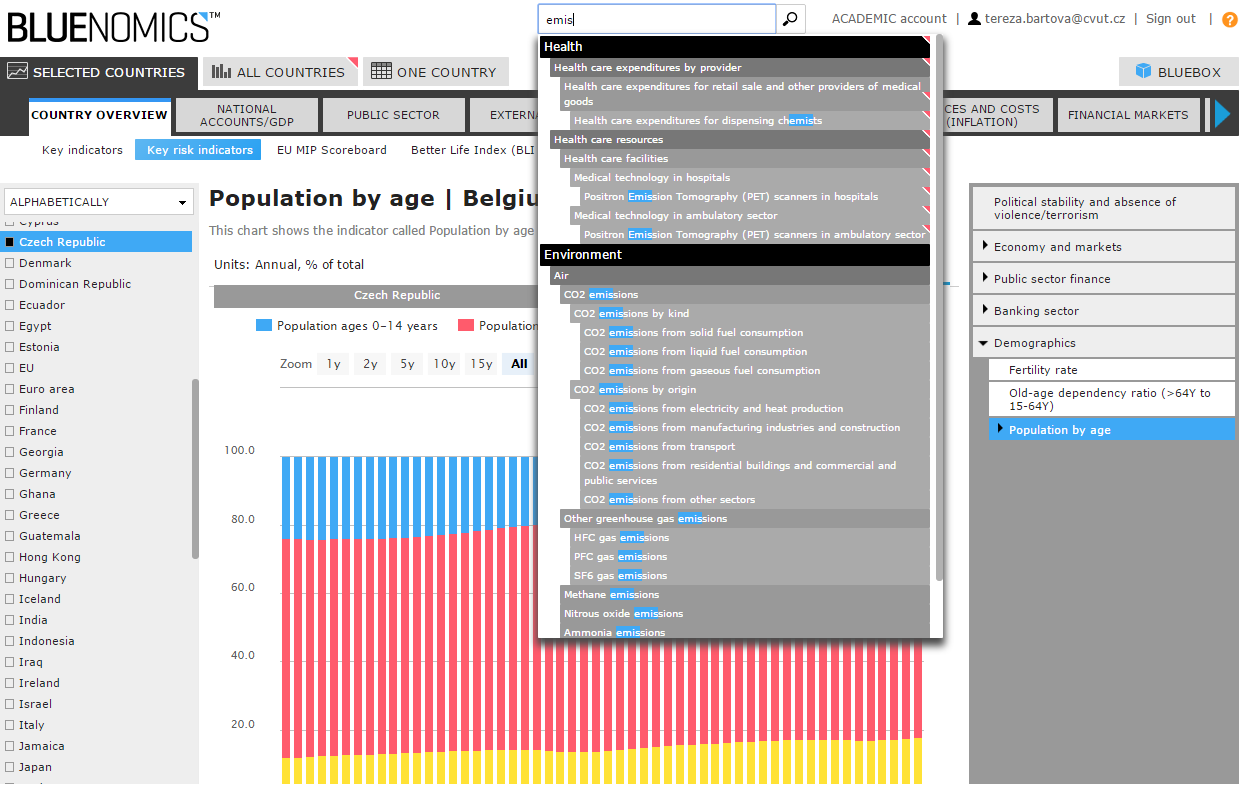Screen dimensions: 1244x810
Task: Select Other greenhouse gas emissions result
Action: [745, 519]
